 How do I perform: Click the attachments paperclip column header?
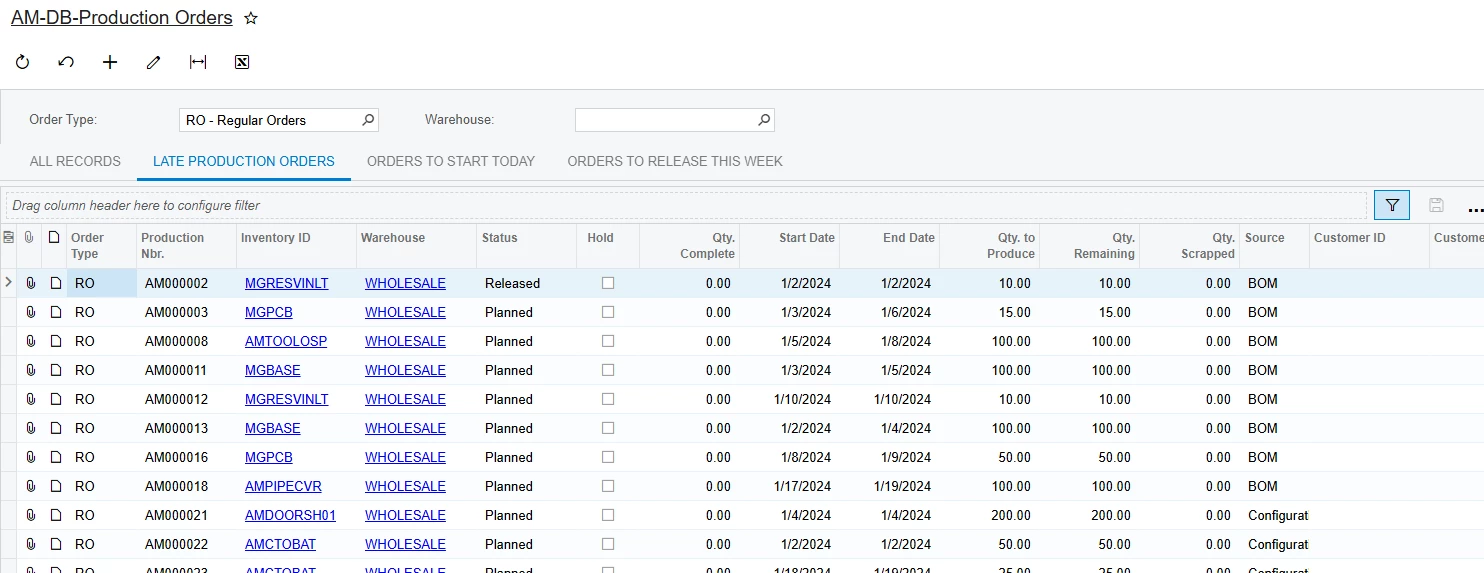coord(29,237)
